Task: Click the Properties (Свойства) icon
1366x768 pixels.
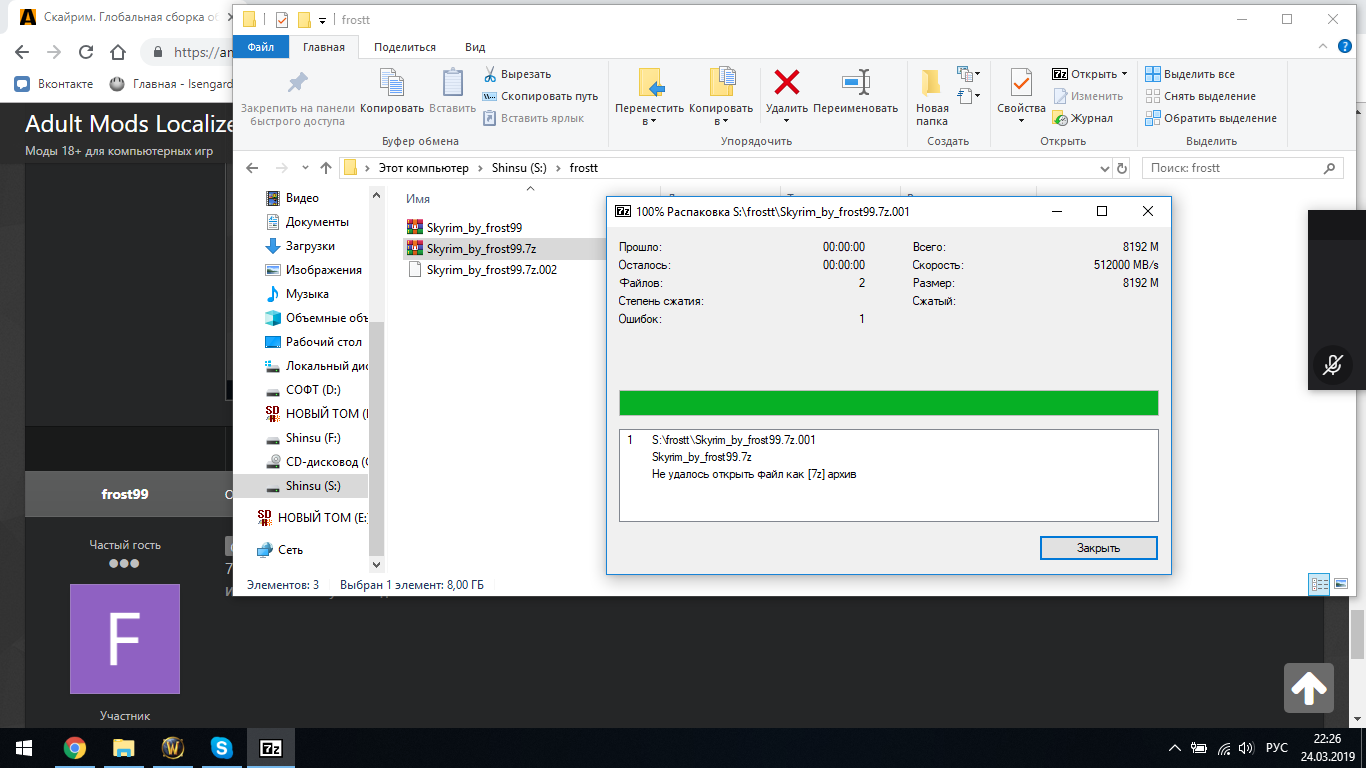Action: pyautogui.click(x=1021, y=84)
